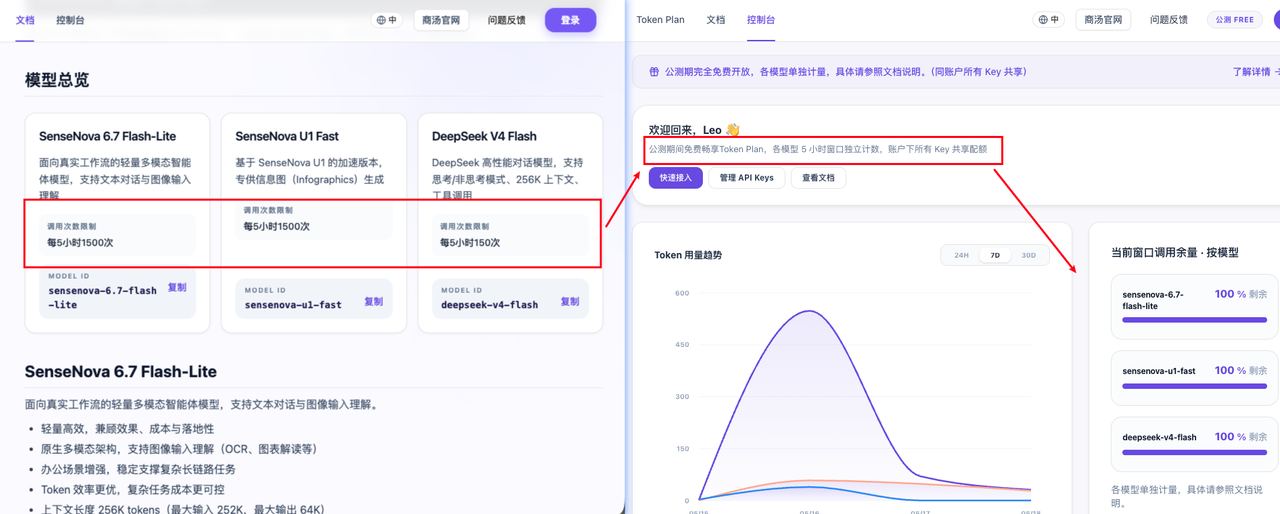Screen dimensions: 1280x514
Task: Select the 控制台 tab in the right window
Action: tap(761, 19)
